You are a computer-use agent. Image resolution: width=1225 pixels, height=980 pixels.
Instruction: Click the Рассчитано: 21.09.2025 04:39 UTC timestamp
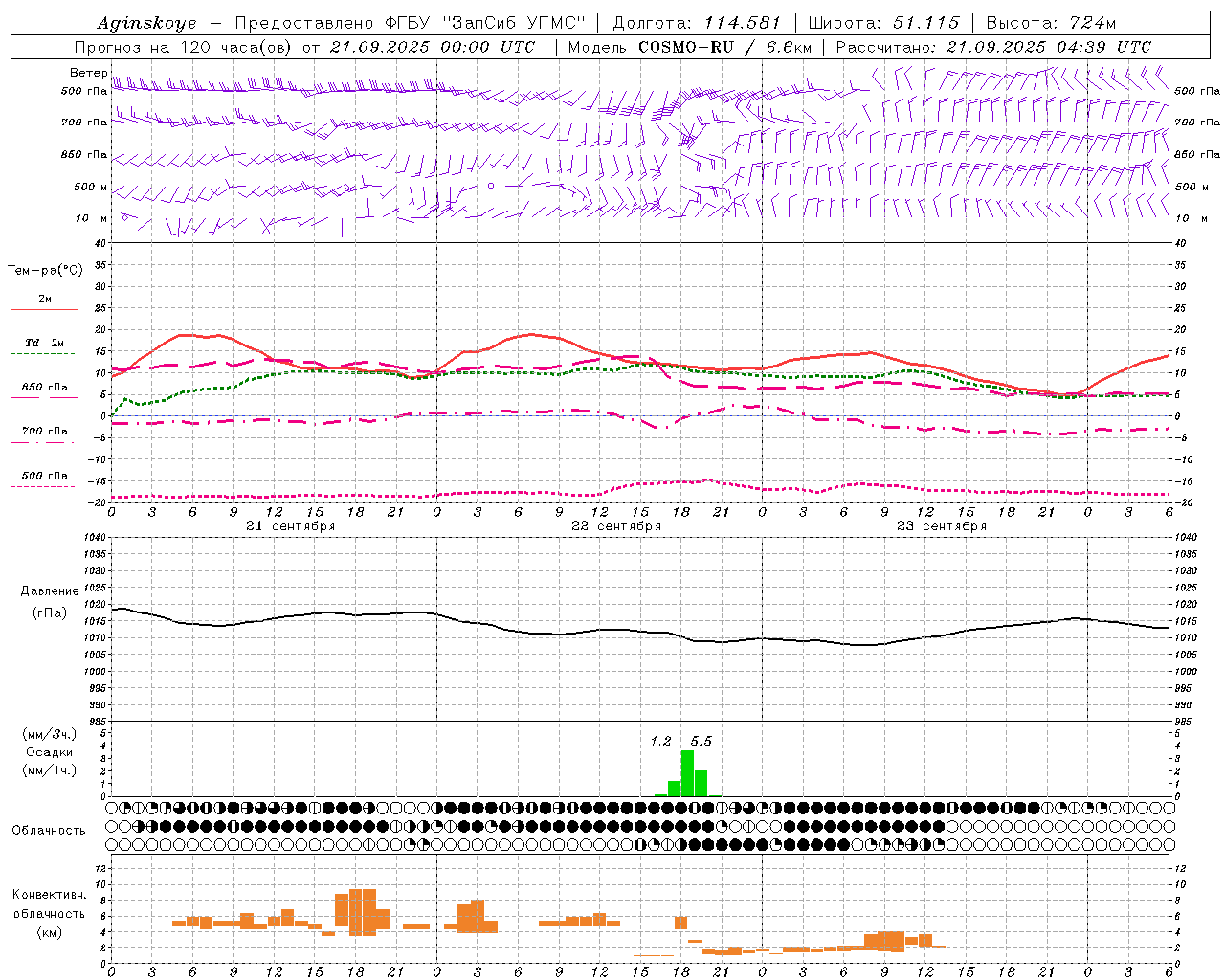[x=993, y=47]
